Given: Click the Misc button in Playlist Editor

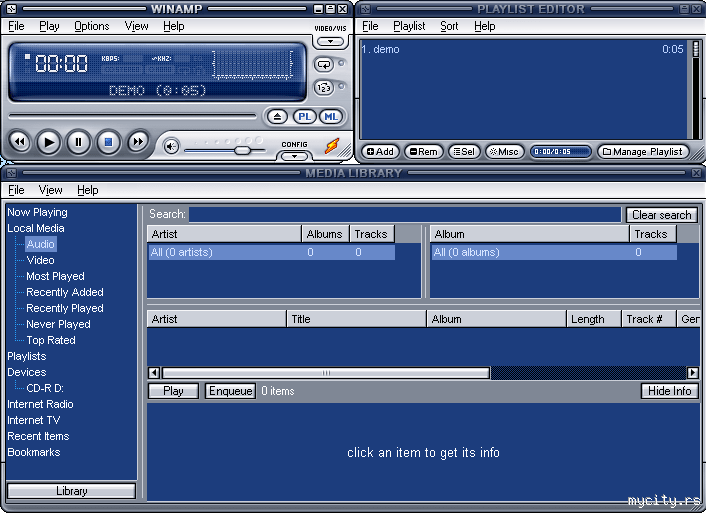Looking at the screenshot, I should (504, 152).
